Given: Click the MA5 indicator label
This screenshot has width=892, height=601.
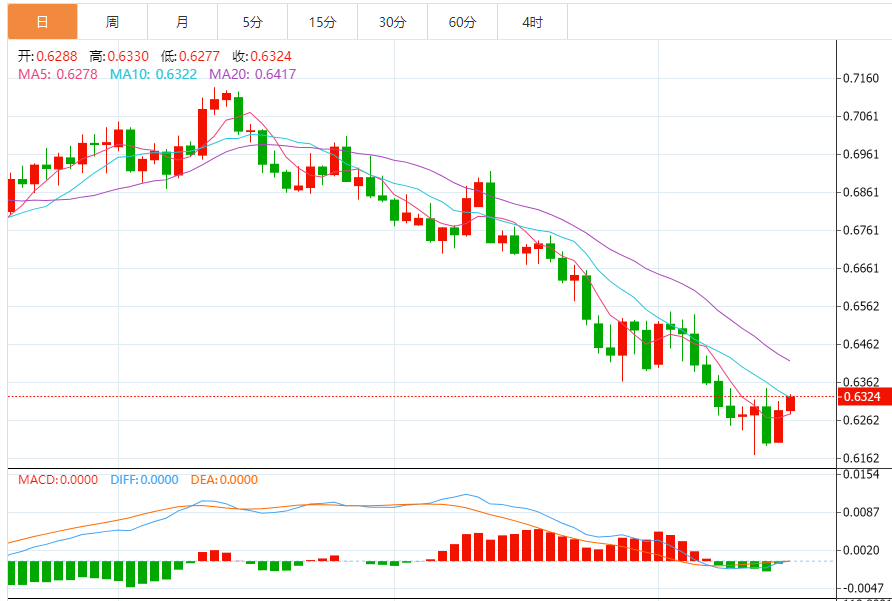Looking at the screenshot, I should pos(57,74).
